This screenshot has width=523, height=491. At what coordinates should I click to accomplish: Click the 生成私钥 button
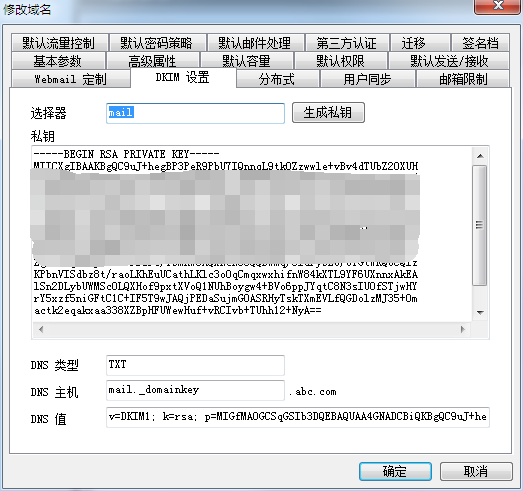(328, 113)
